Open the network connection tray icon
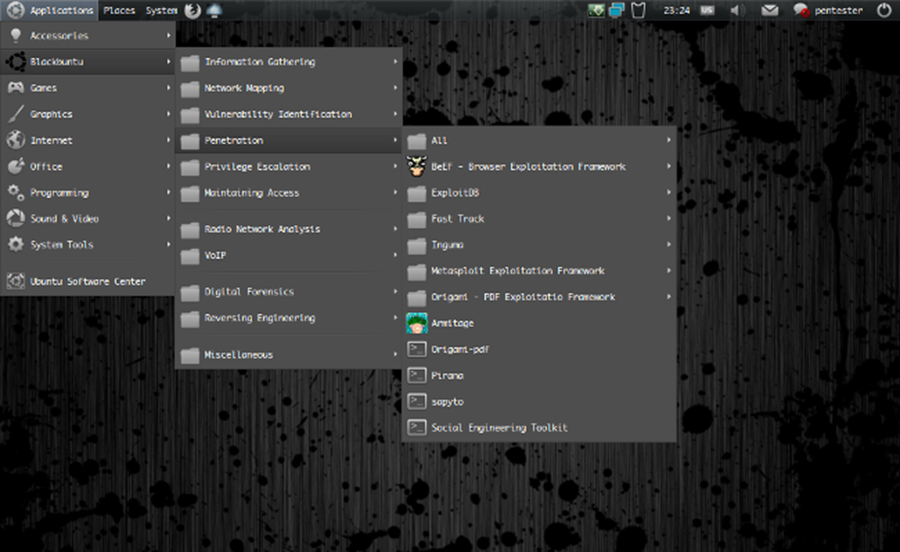This screenshot has height=552, width=900. pyautogui.click(x=617, y=10)
